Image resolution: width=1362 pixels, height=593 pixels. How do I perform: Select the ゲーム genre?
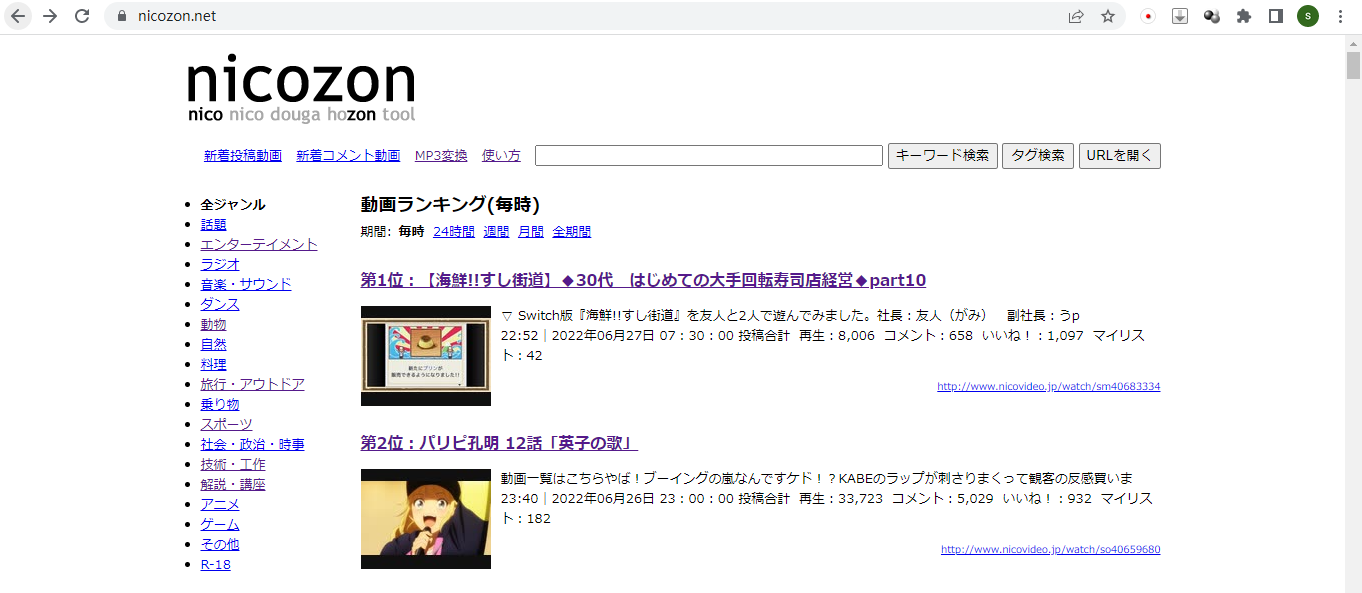pos(220,525)
